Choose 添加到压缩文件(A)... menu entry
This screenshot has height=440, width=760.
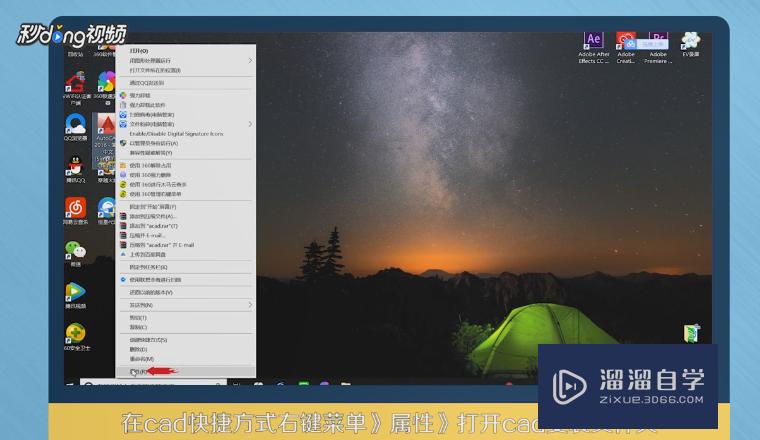pyautogui.click(x=186, y=216)
